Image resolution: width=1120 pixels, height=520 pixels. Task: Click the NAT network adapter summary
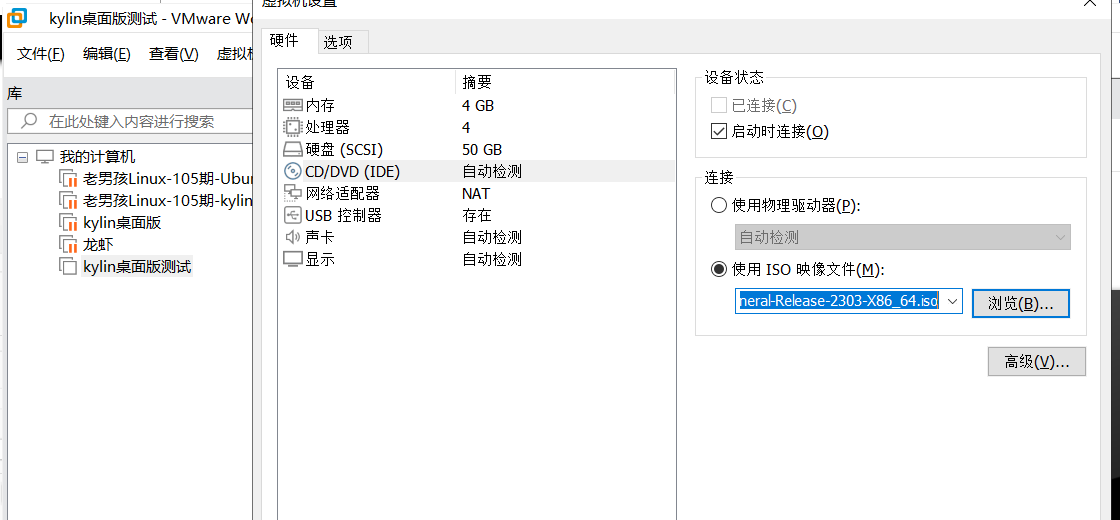click(476, 194)
